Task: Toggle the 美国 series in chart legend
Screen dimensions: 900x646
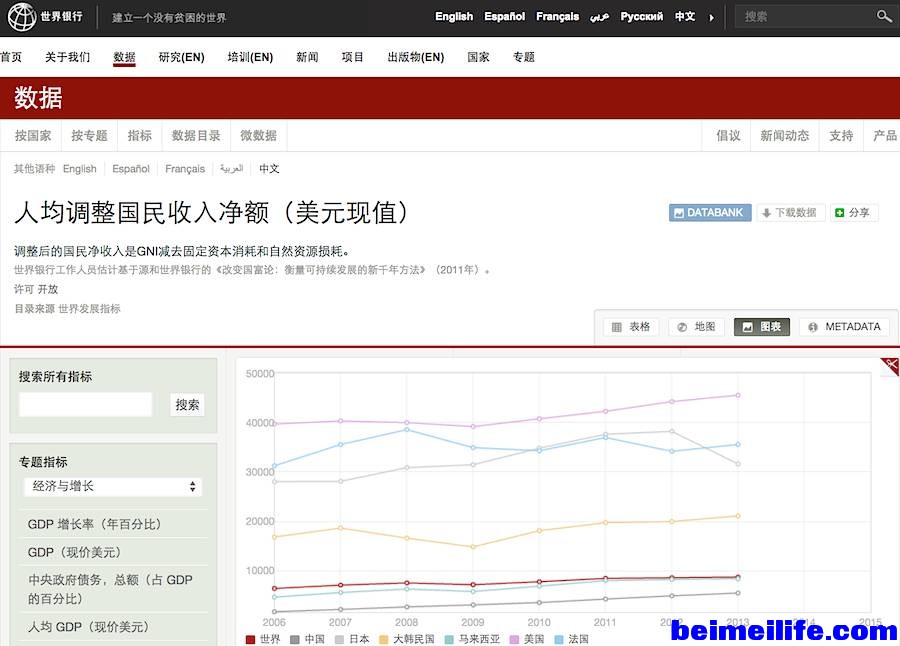Action: coord(526,639)
